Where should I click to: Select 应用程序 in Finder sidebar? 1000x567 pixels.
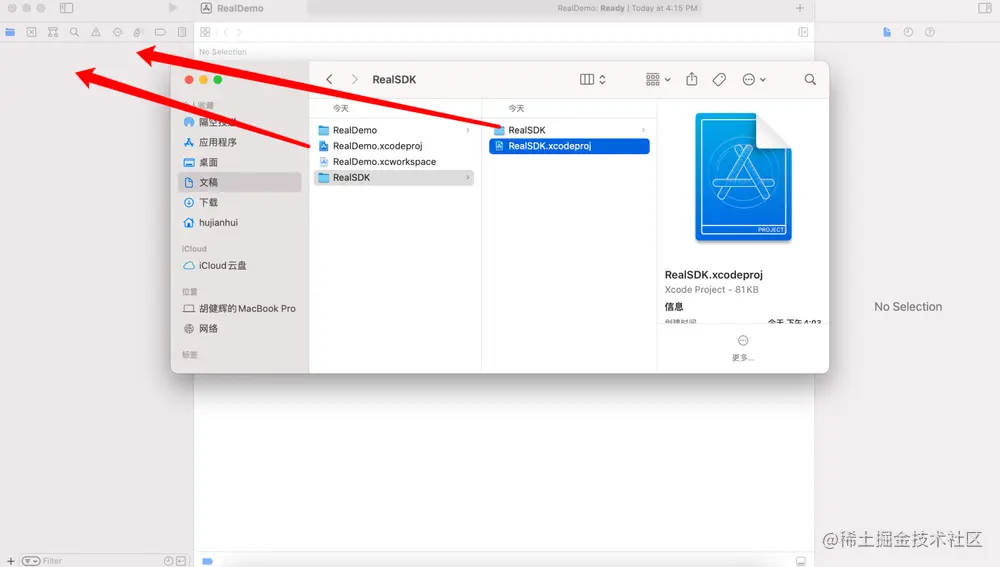click(x=241, y=142)
